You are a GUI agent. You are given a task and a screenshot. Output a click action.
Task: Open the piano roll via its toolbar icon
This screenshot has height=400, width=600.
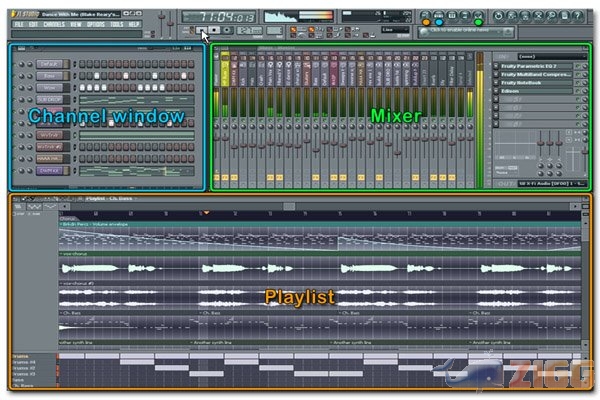pos(452,16)
